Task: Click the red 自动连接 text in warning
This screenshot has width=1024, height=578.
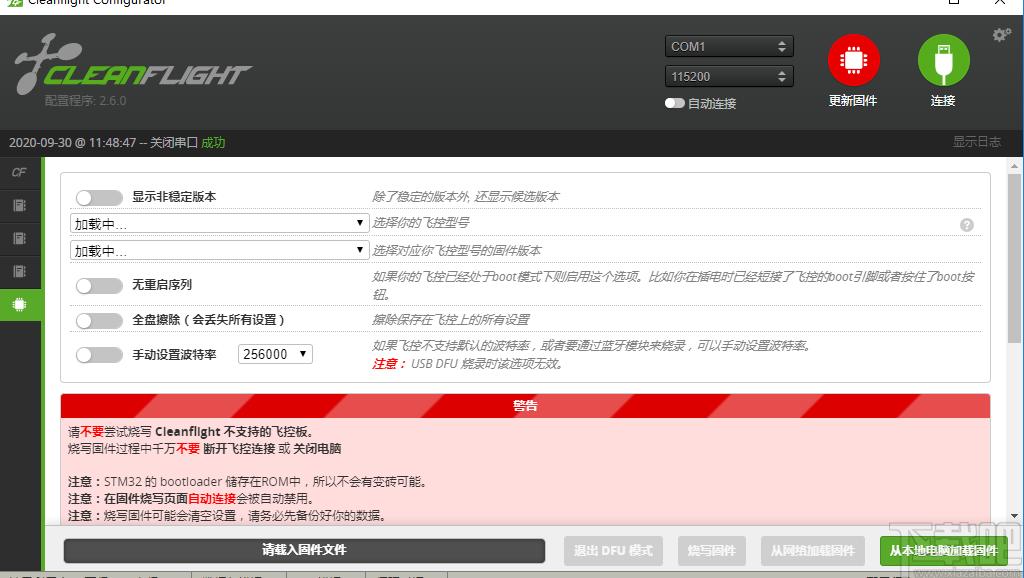Action: click(212, 498)
